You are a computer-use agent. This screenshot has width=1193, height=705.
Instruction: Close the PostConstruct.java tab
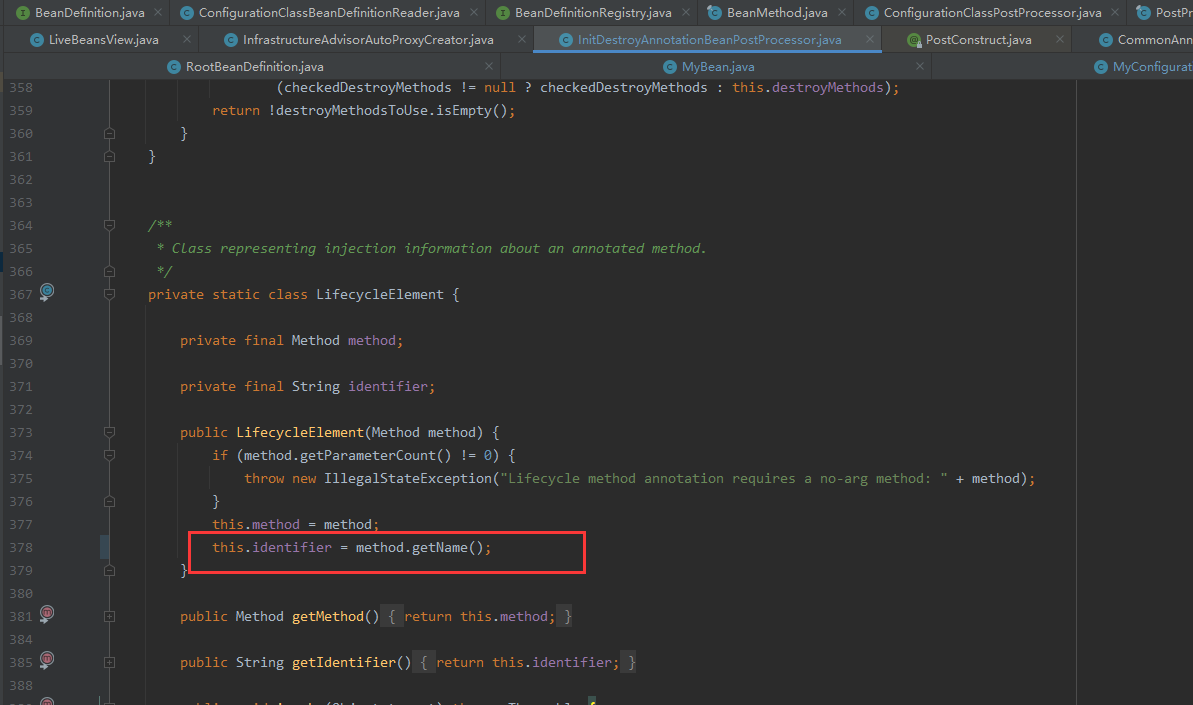(x=1059, y=39)
